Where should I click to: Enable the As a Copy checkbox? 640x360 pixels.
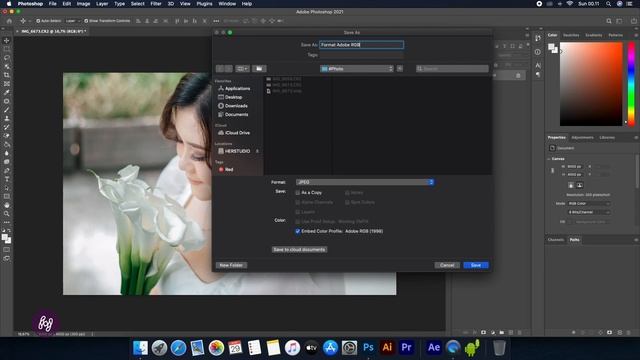coord(298,193)
